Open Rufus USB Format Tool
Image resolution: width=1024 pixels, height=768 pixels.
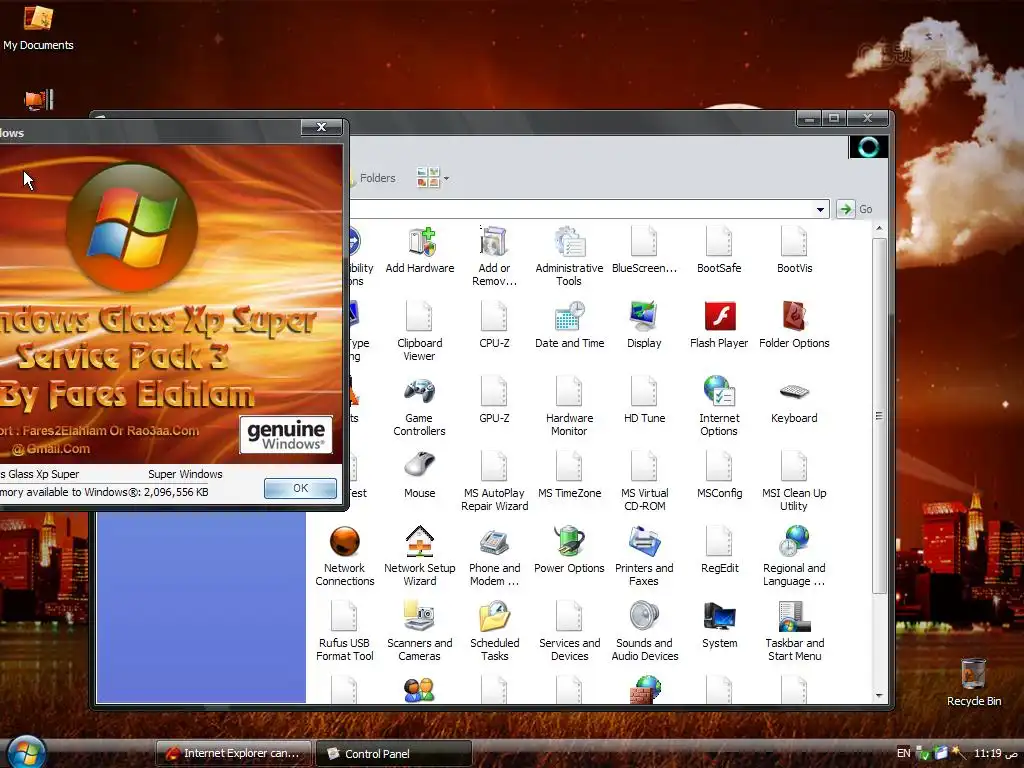345,632
